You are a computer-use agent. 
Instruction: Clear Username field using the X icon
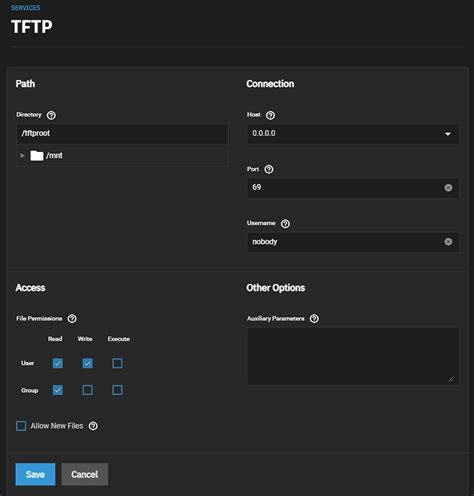(448, 242)
